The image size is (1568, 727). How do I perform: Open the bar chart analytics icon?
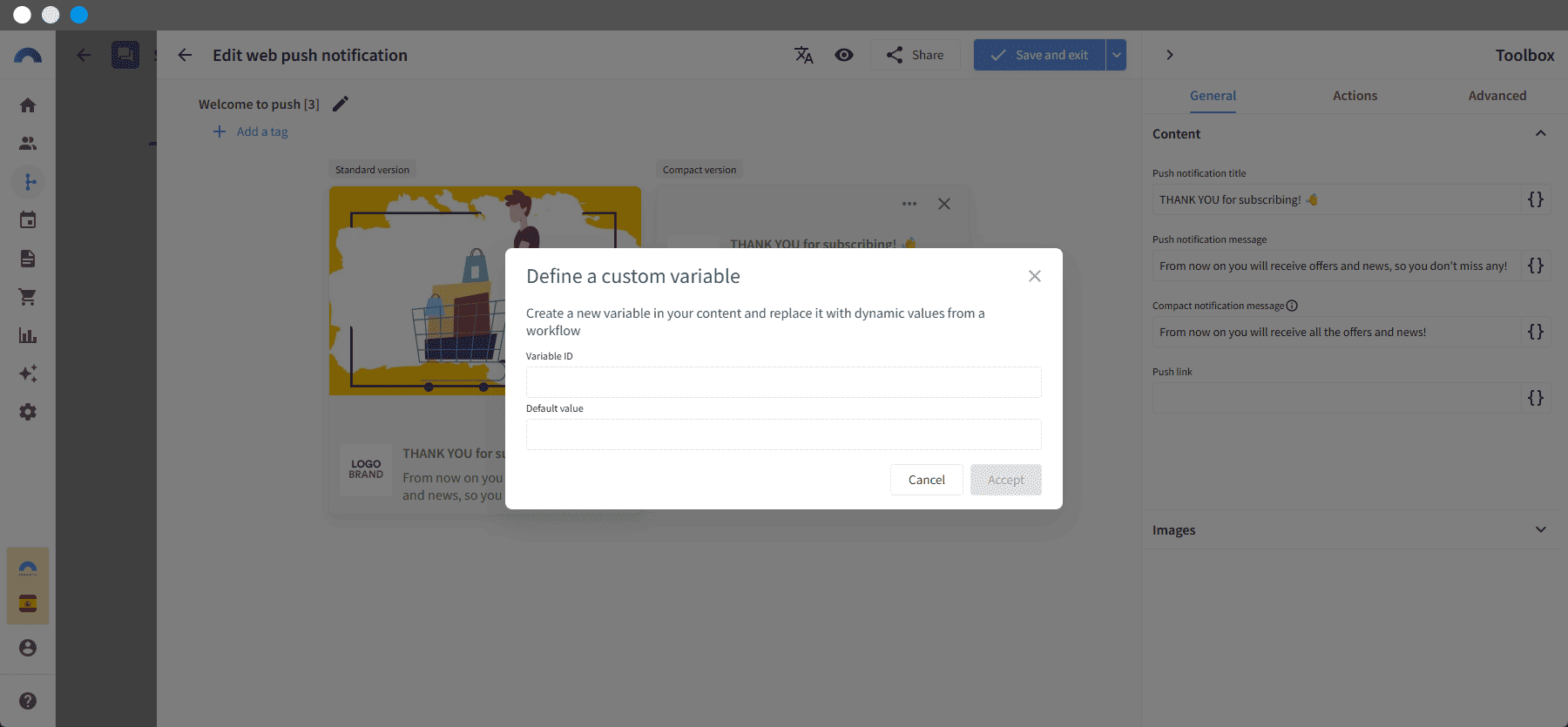coord(28,335)
